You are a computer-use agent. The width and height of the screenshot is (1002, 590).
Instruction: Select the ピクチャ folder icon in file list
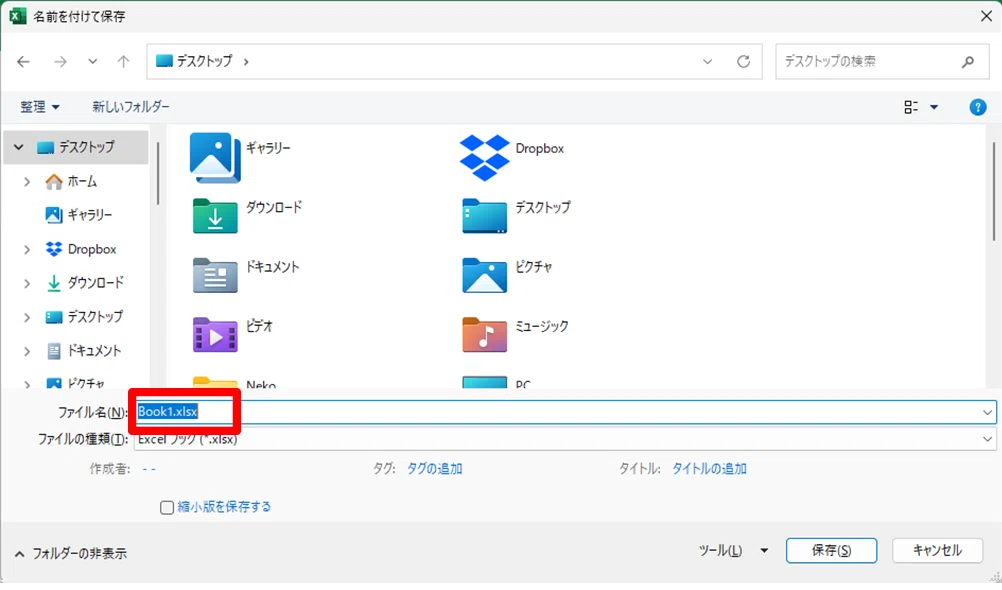click(484, 275)
